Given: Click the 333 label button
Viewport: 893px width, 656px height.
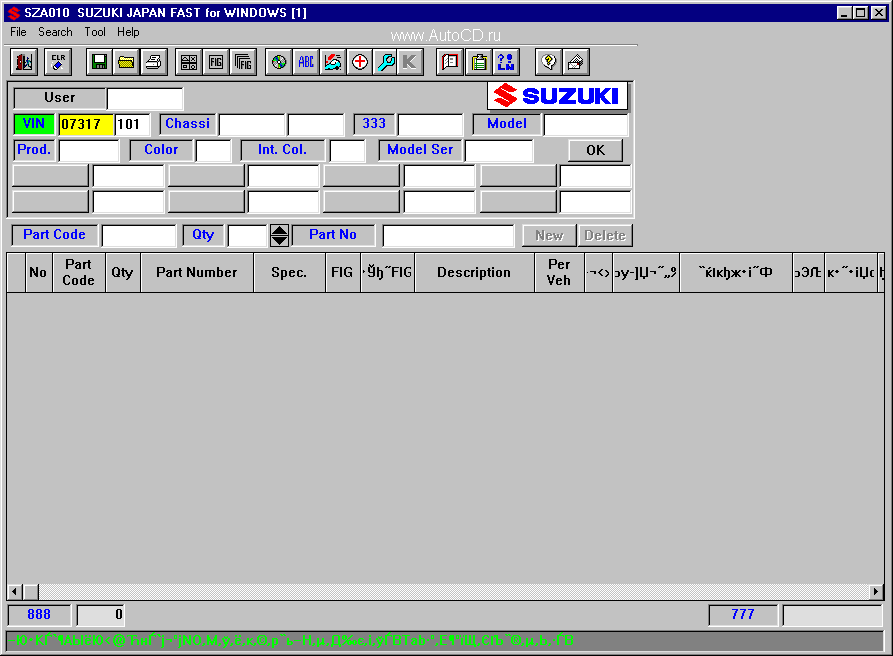Looking at the screenshot, I should point(374,124).
